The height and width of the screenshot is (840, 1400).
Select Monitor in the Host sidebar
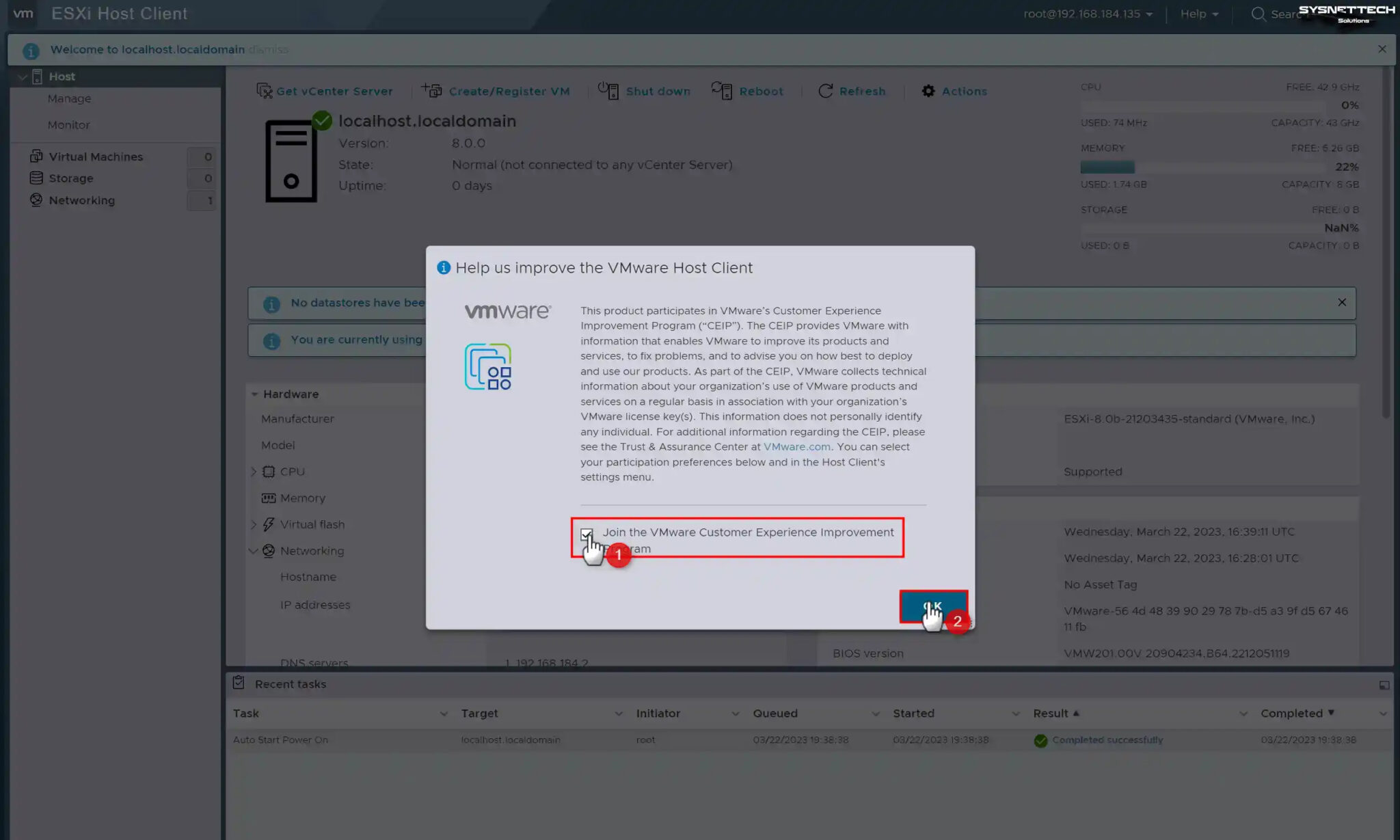pos(69,124)
